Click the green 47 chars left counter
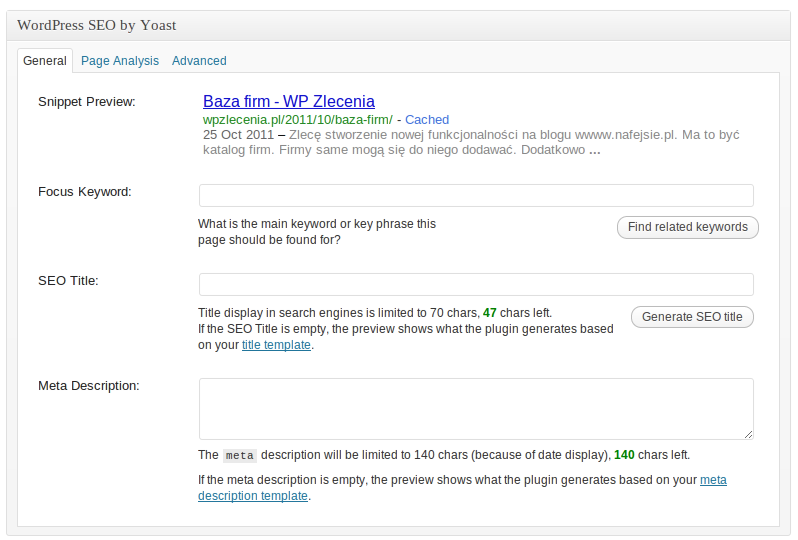This screenshot has height=540, width=798. [x=489, y=313]
